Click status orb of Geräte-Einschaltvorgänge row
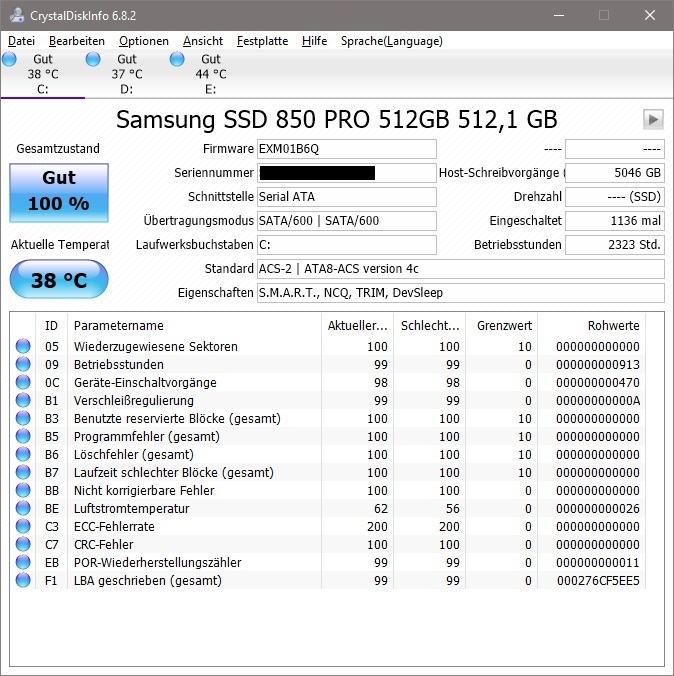 (23, 382)
